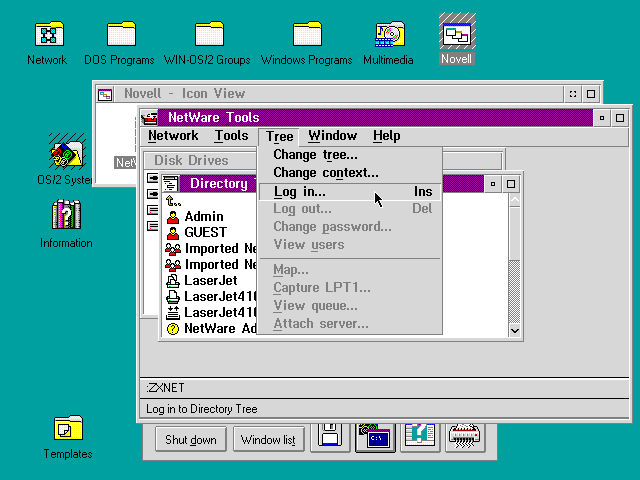The width and height of the screenshot is (640, 480).
Task: Close the open Tree menu
Action: tap(279, 136)
